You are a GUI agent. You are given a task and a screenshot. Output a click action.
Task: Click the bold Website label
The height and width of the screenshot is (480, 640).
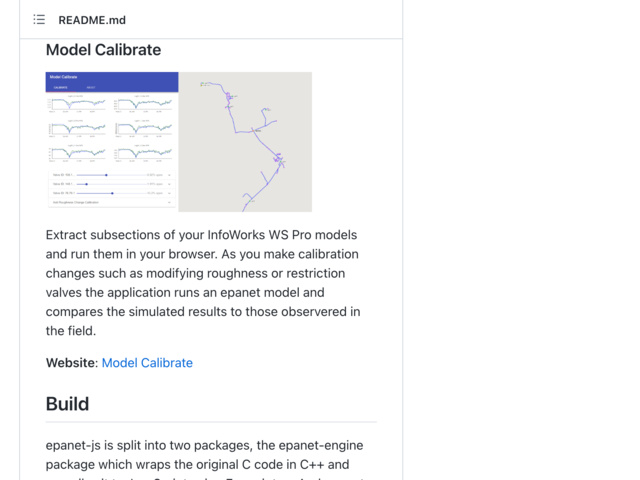tap(71, 363)
